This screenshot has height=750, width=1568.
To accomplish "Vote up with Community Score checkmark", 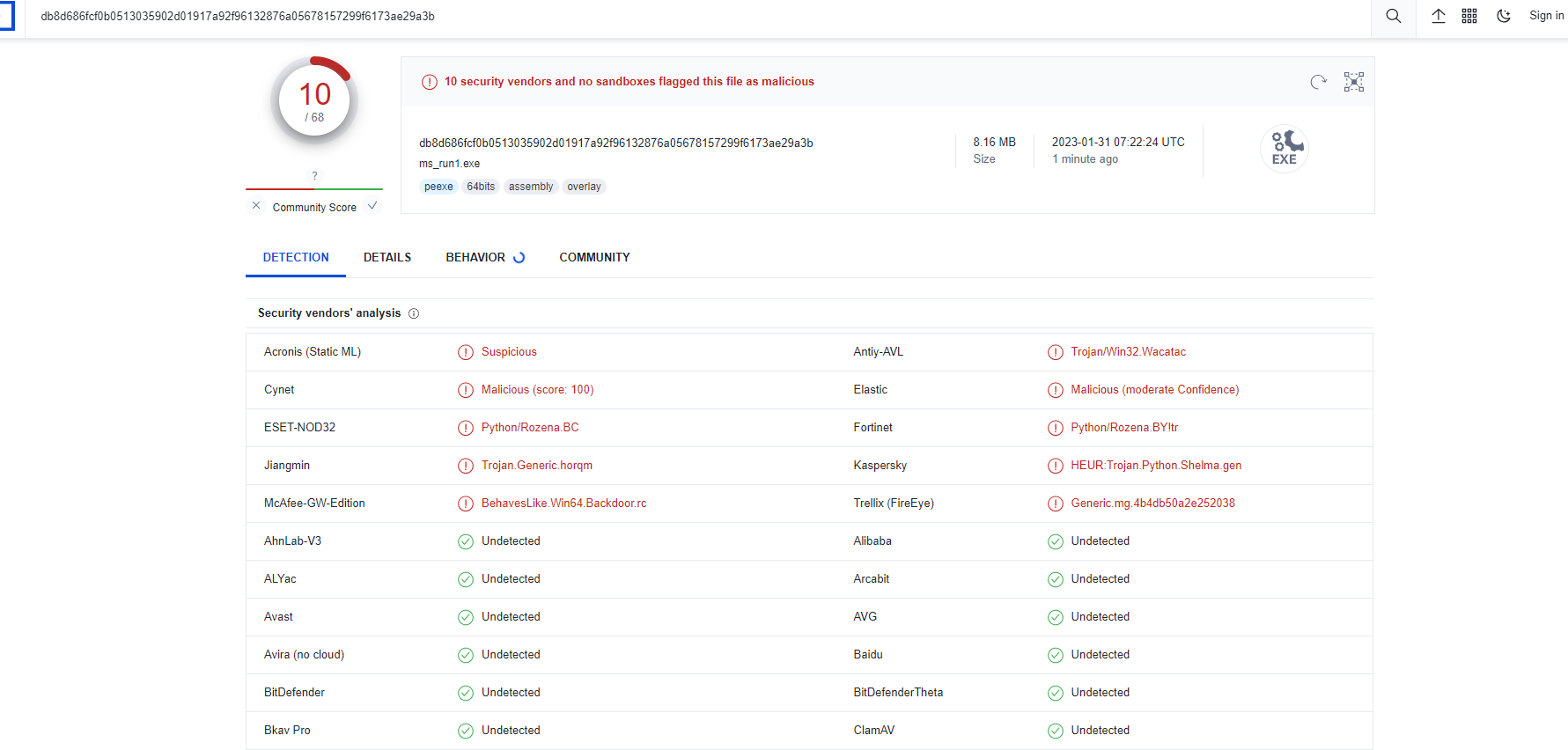I will click(x=372, y=206).
